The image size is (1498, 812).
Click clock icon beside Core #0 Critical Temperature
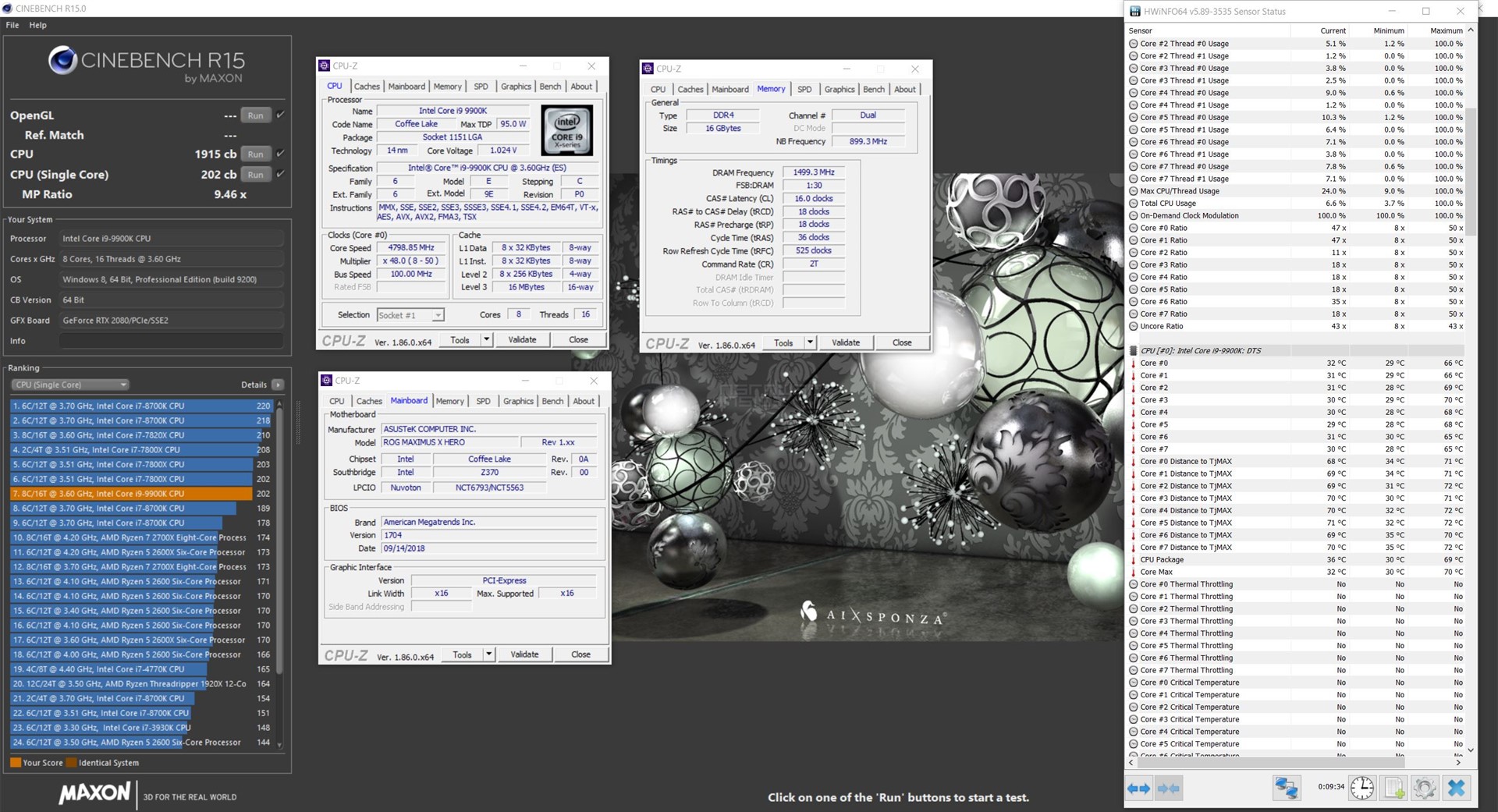pyautogui.click(x=1133, y=683)
